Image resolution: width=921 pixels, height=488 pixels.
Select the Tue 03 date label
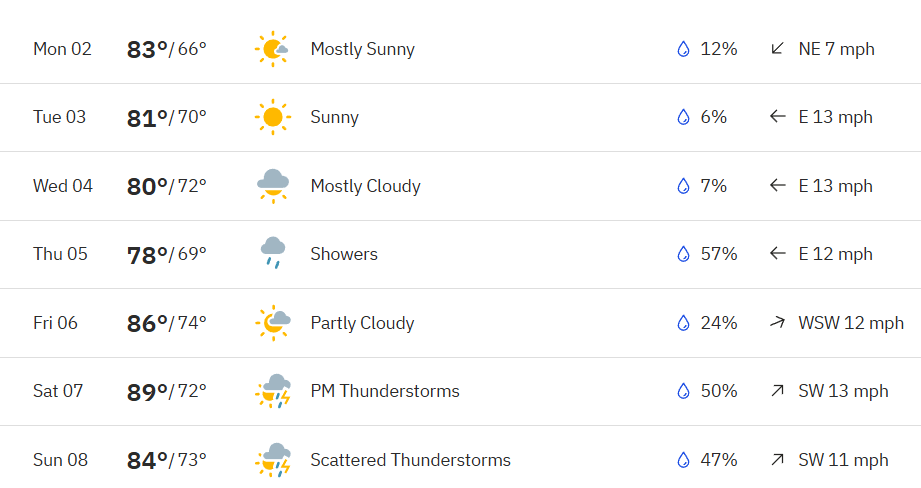point(59,117)
